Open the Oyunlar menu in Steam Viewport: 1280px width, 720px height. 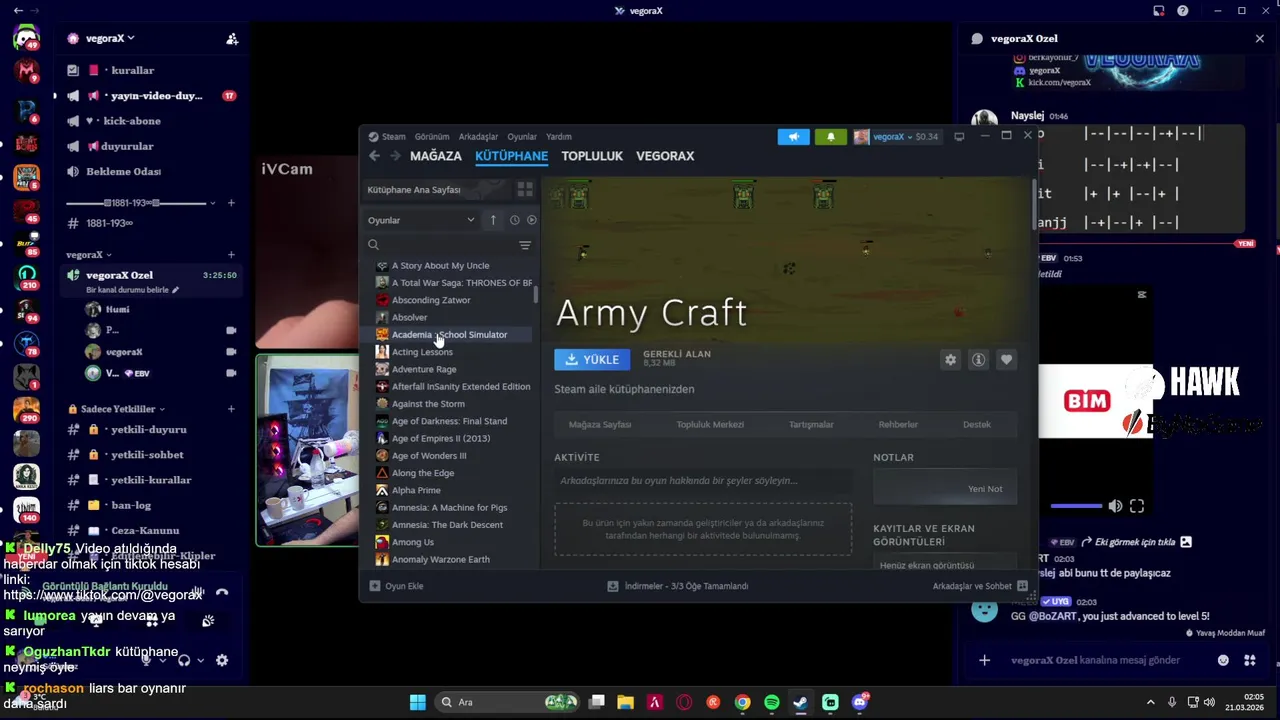click(x=522, y=137)
